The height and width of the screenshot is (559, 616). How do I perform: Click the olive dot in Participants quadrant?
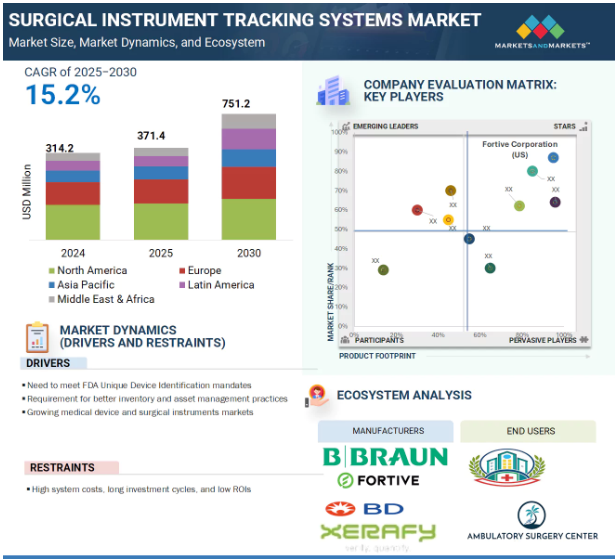(383, 270)
